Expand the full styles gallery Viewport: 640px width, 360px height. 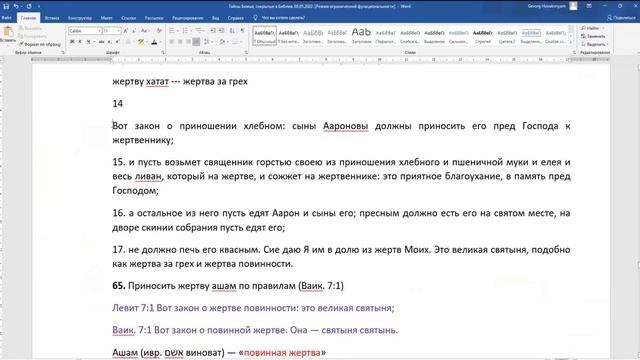(x=571, y=42)
